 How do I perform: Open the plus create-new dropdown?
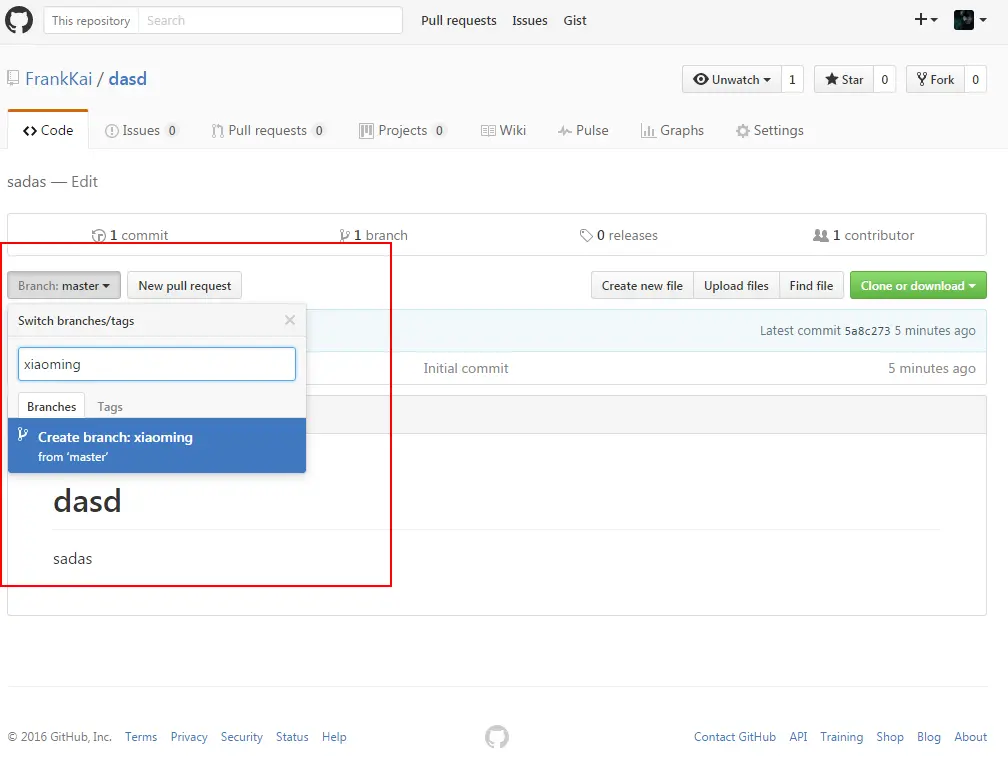point(926,19)
